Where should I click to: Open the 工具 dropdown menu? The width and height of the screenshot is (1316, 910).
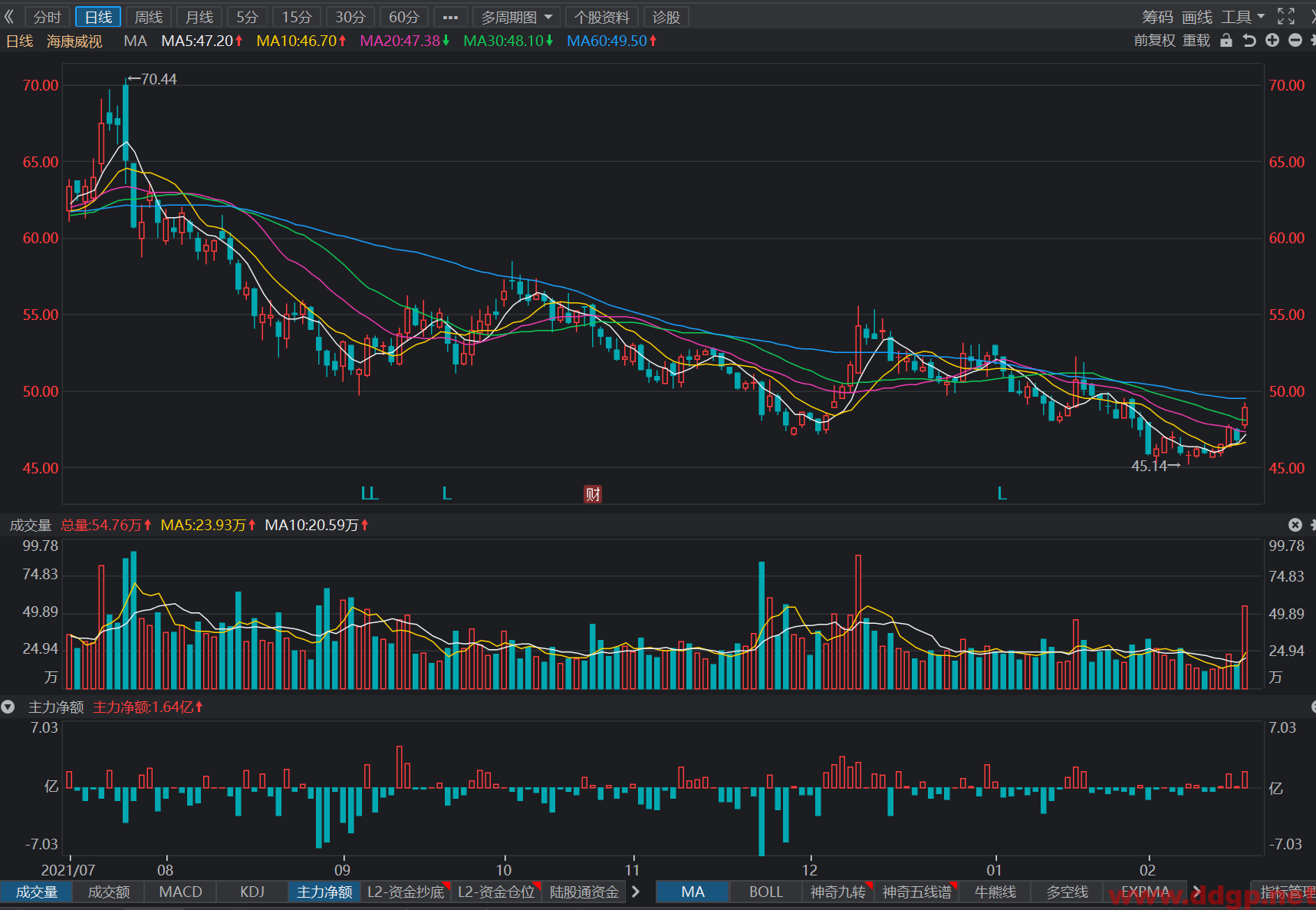click(x=1242, y=16)
